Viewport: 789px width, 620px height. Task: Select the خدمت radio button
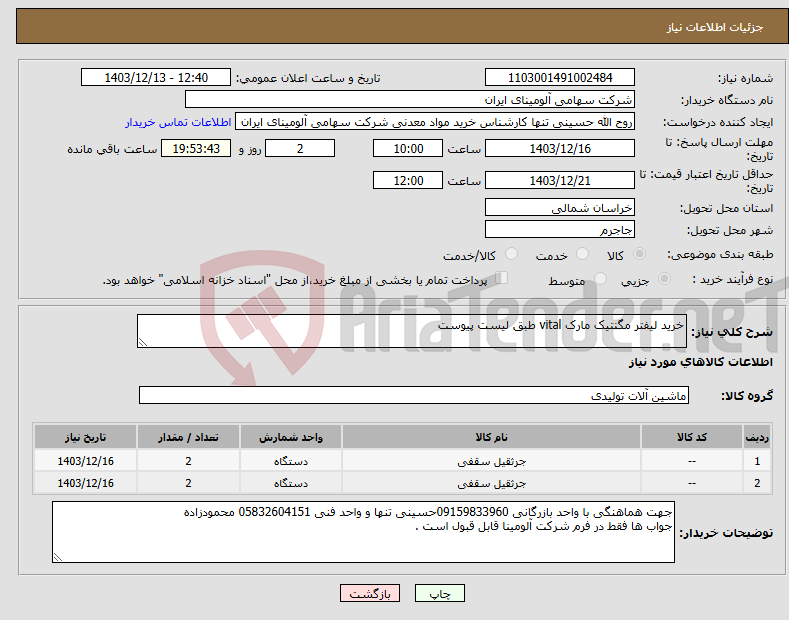(582, 254)
